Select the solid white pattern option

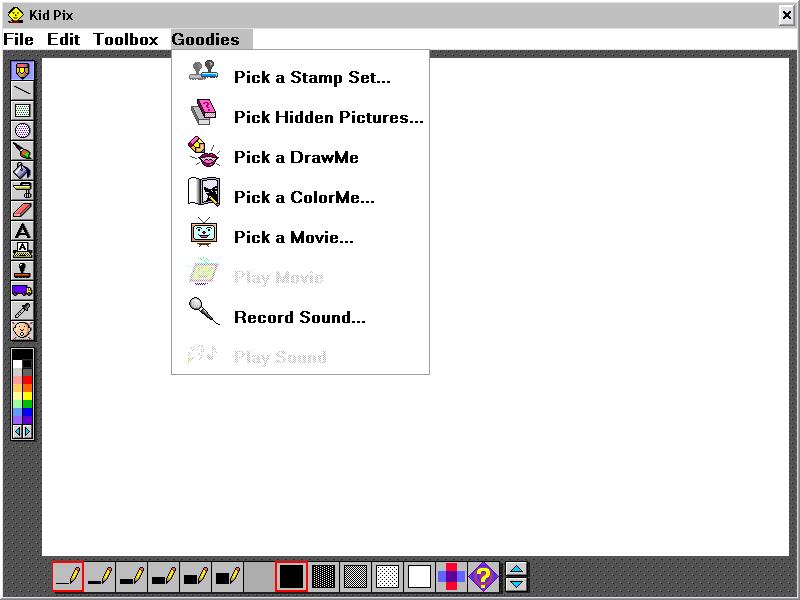click(419, 577)
